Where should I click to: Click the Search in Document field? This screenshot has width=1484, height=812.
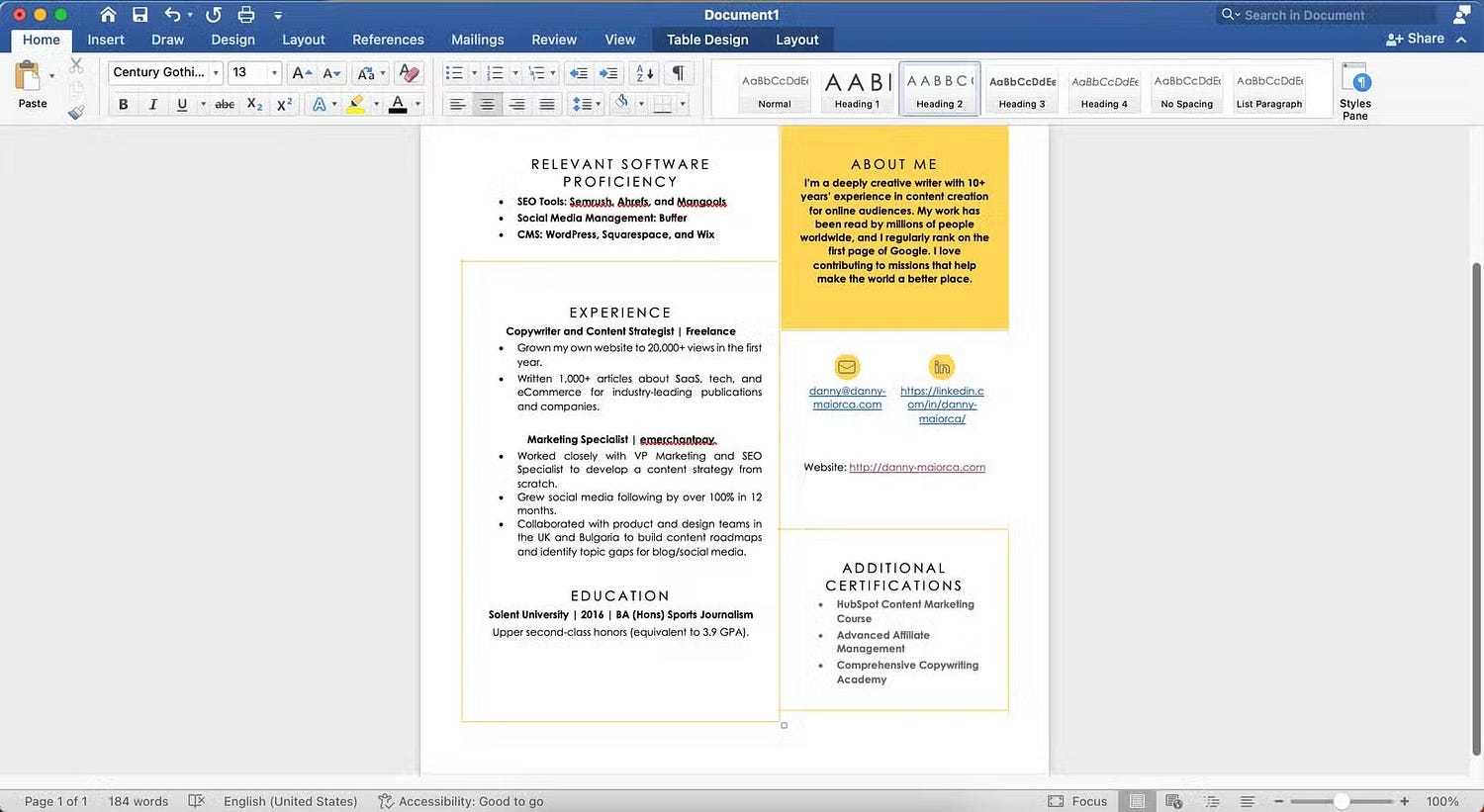[1326, 15]
